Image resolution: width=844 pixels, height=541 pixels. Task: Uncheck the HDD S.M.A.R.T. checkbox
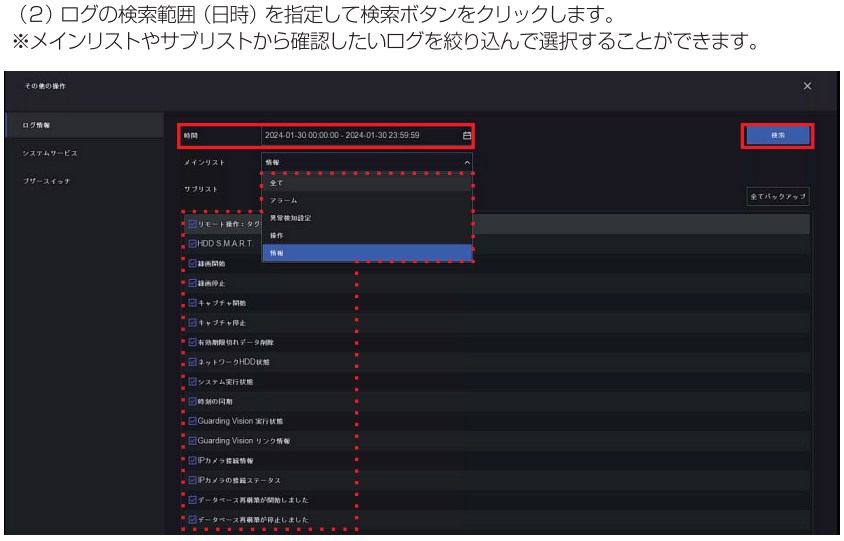(193, 243)
